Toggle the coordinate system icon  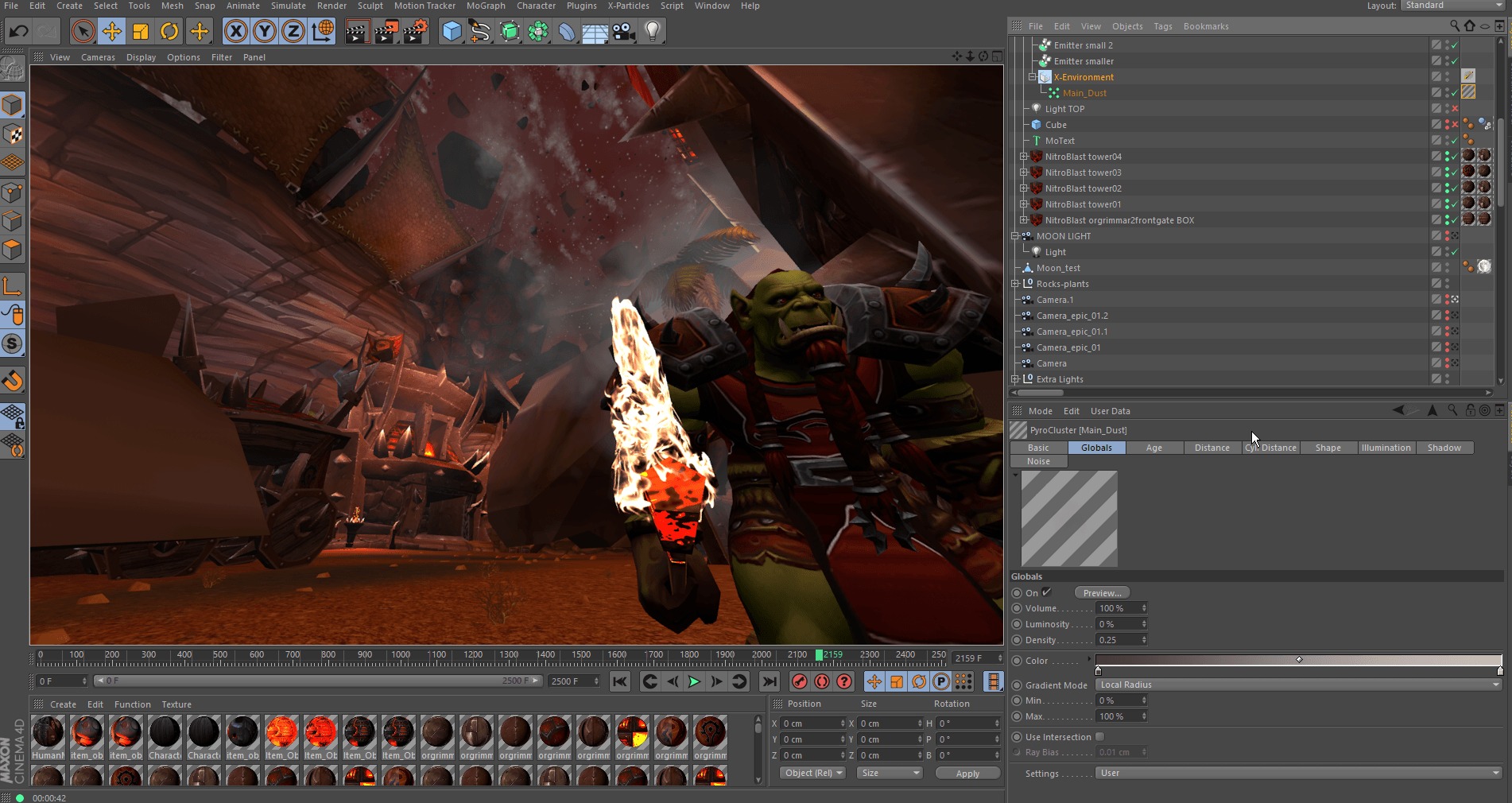click(x=322, y=32)
